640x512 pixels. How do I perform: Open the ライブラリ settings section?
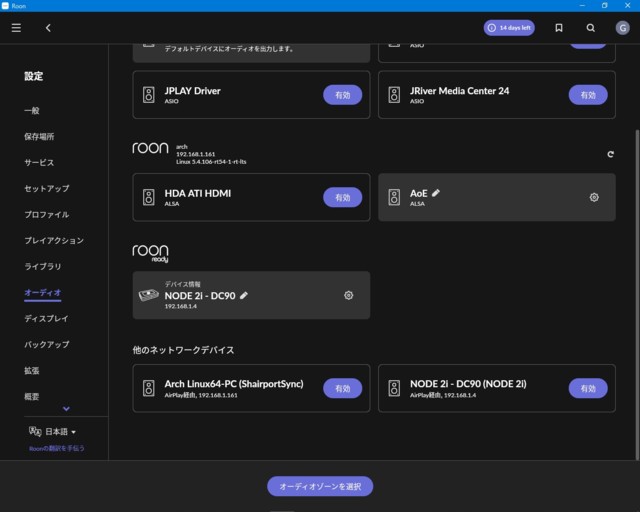[43, 266]
